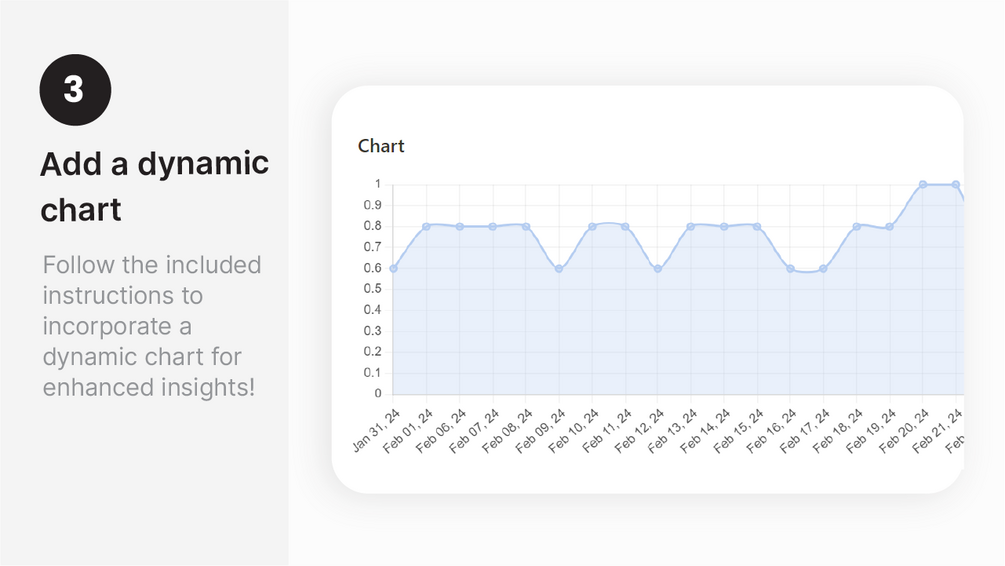Click the "Add a dynamic chart" heading
Image resolution: width=1005 pixels, height=566 pixels.
click(x=154, y=186)
